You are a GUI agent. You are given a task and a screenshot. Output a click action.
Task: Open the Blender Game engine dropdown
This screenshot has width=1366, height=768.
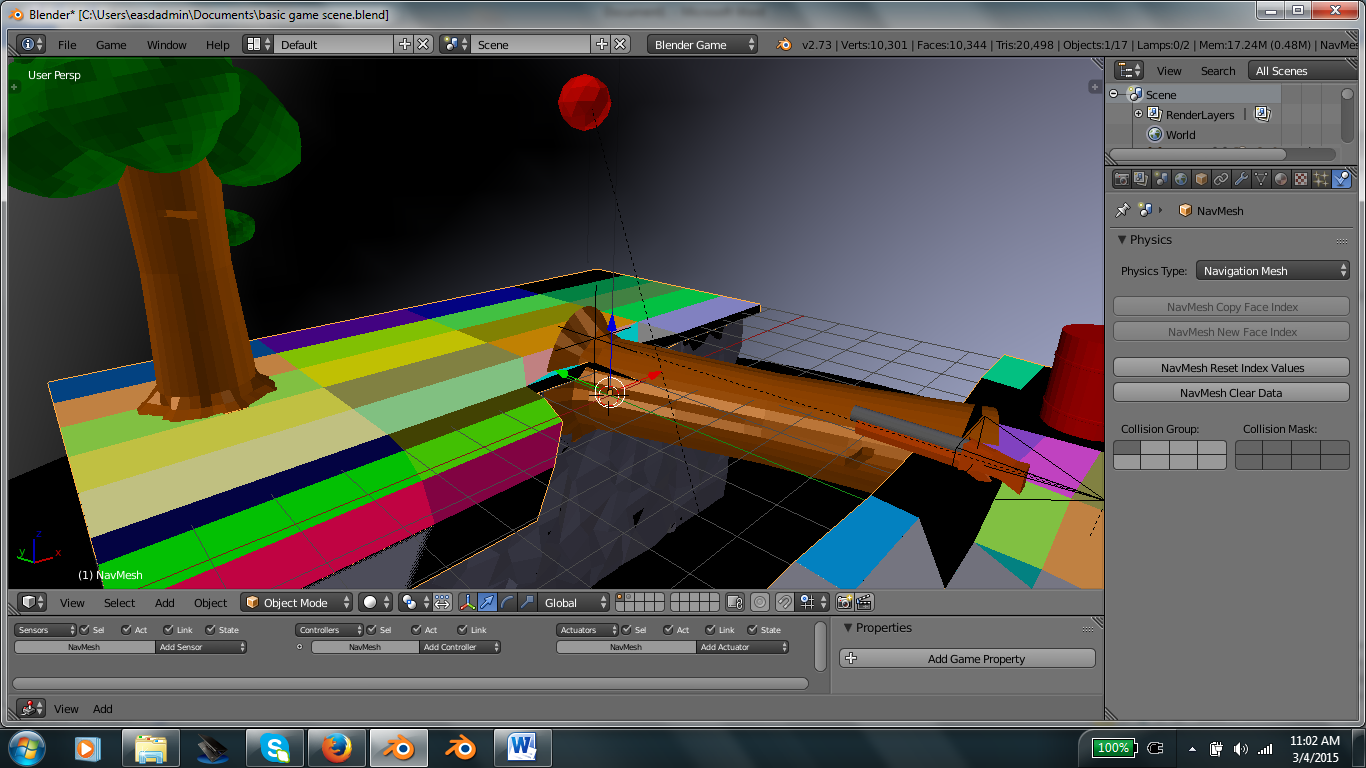tap(702, 44)
